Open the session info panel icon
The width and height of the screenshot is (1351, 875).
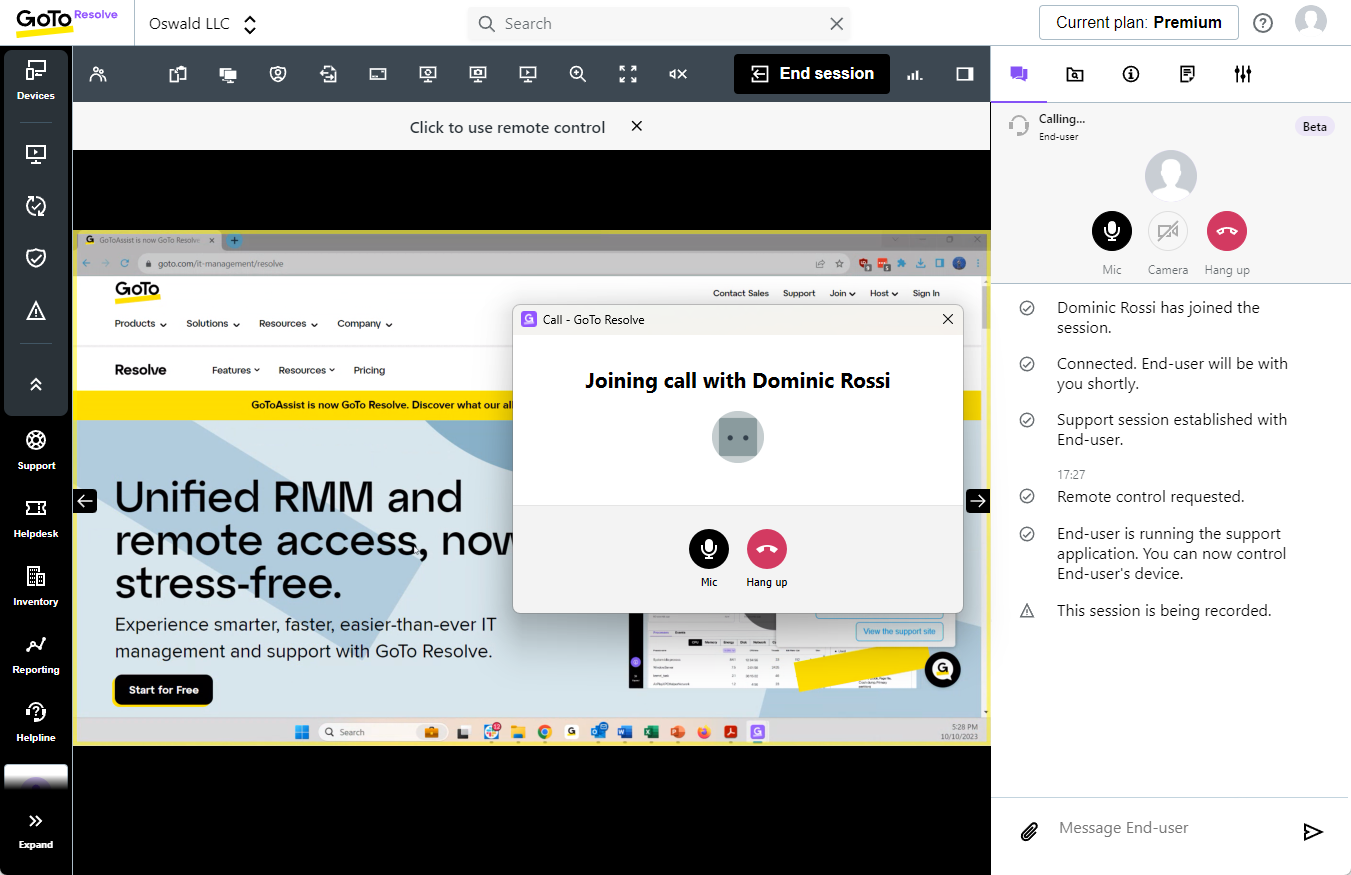[x=1131, y=74]
